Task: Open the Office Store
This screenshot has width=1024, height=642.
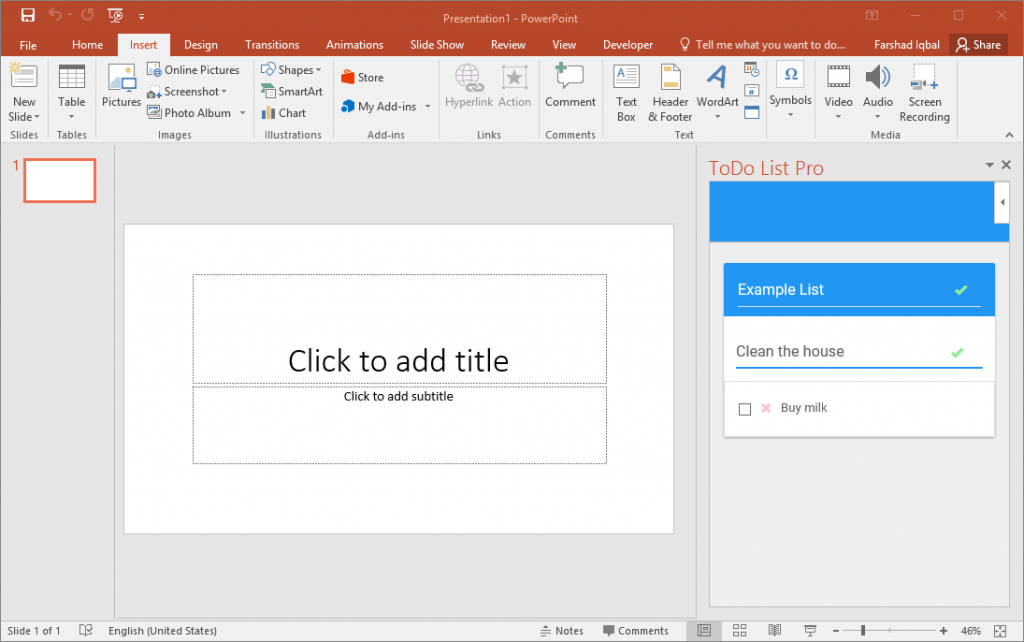Action: [x=362, y=76]
